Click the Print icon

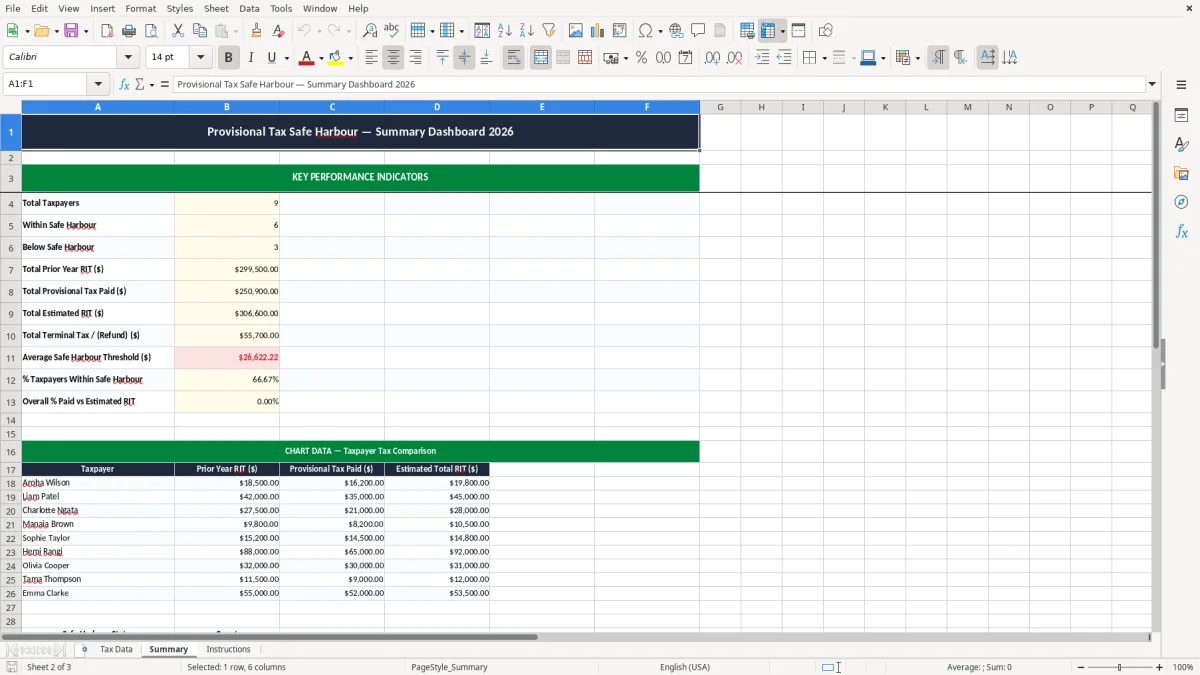click(129, 31)
